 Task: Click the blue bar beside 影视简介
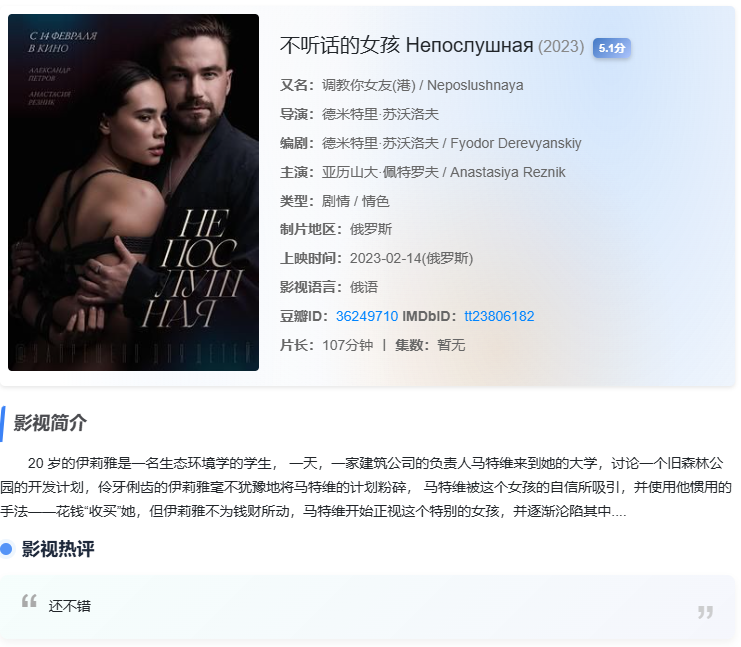coord(2,423)
